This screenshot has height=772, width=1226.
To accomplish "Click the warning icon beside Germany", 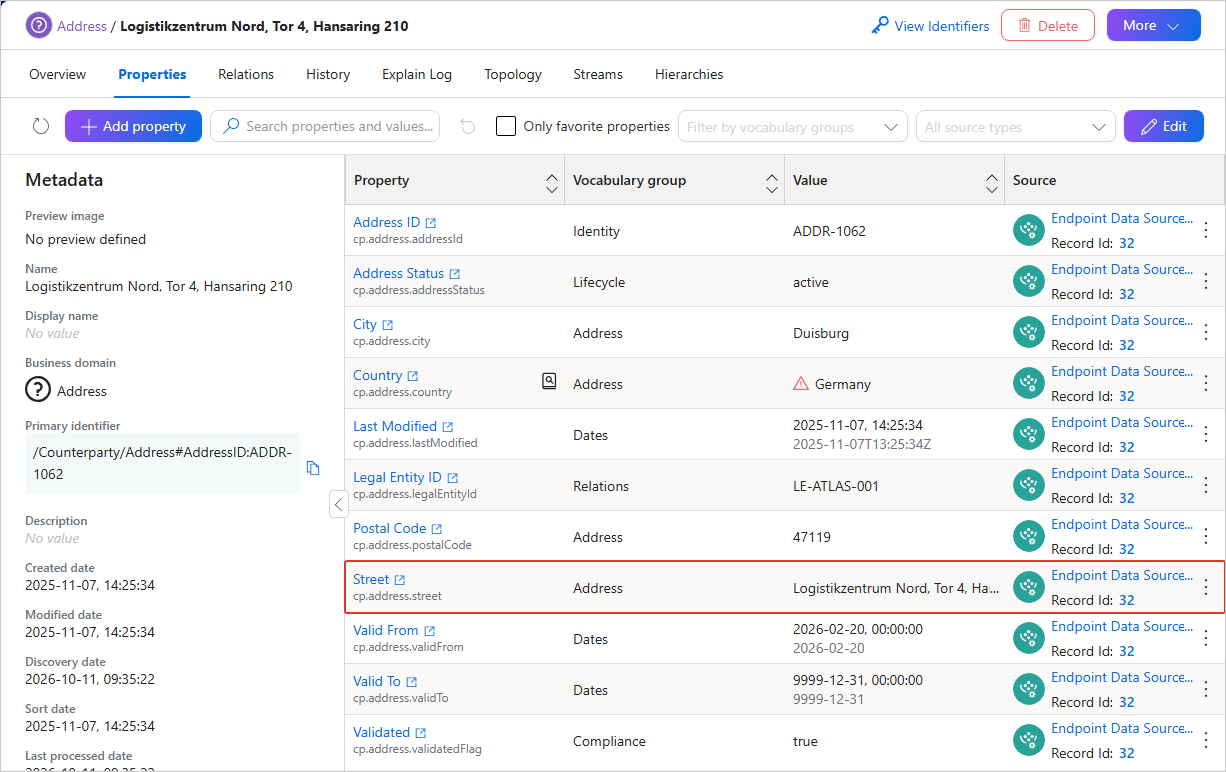I will 801,384.
